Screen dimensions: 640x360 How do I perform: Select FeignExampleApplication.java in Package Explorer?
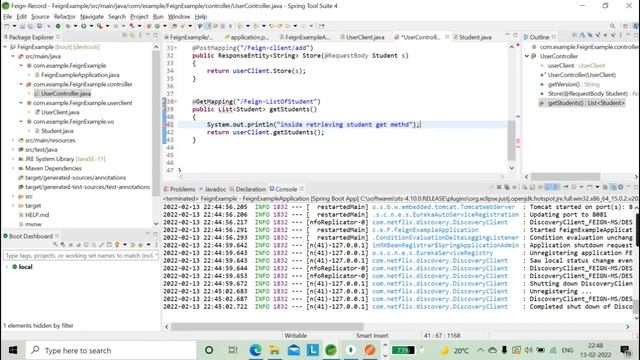coord(80,75)
